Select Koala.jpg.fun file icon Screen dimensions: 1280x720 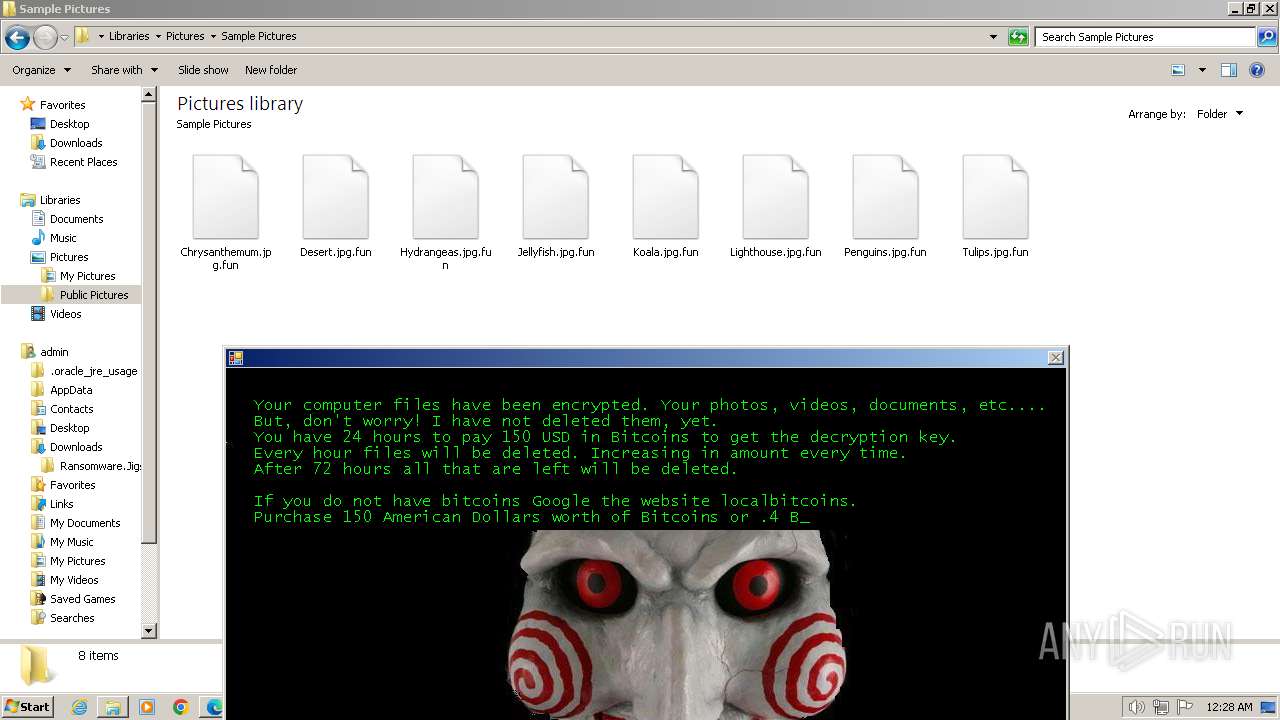pos(666,197)
